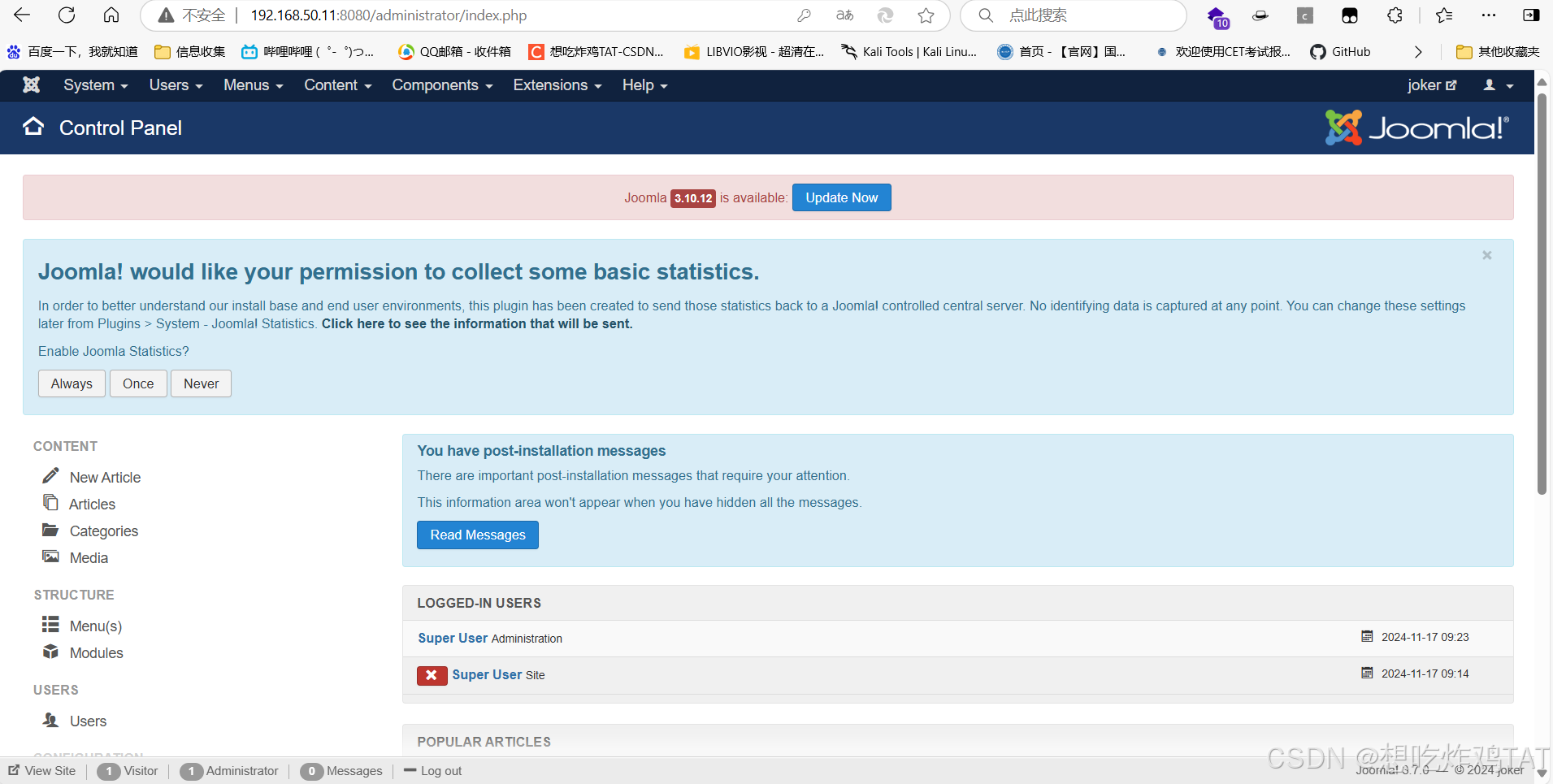Click the browser home icon
1553x784 pixels.
tap(111, 15)
